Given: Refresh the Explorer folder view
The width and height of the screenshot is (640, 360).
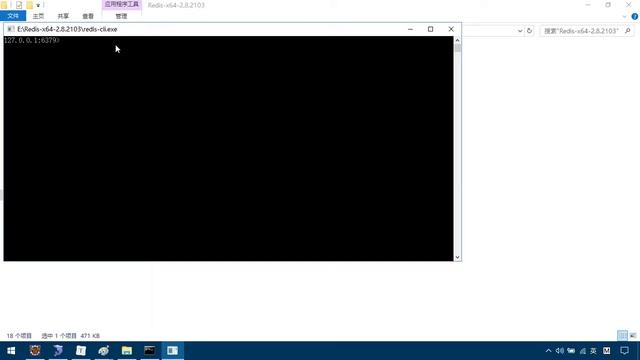Looking at the screenshot, I should [529, 31].
